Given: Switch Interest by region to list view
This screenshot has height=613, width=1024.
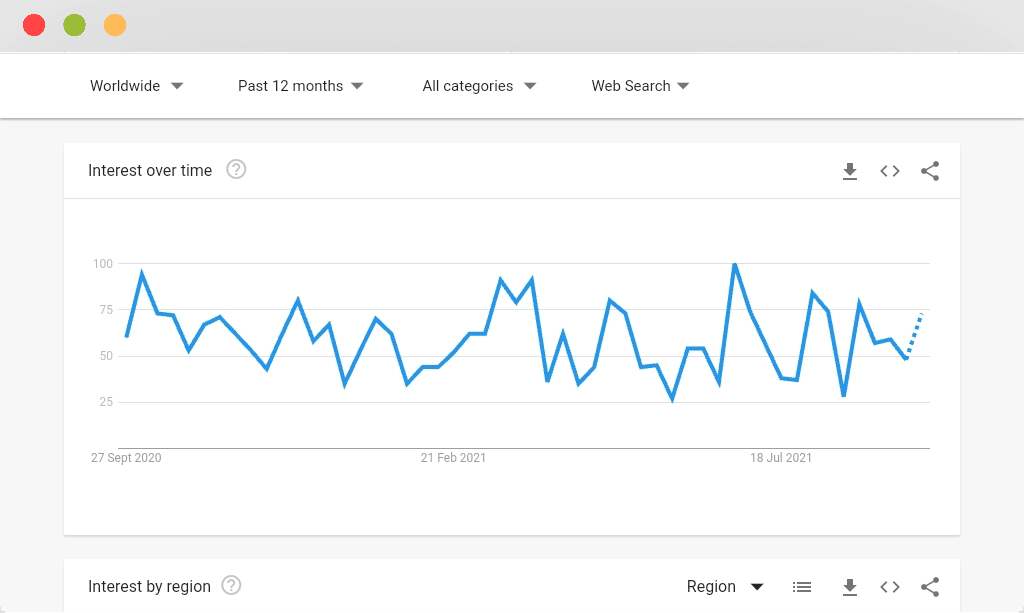Looking at the screenshot, I should point(802,587).
